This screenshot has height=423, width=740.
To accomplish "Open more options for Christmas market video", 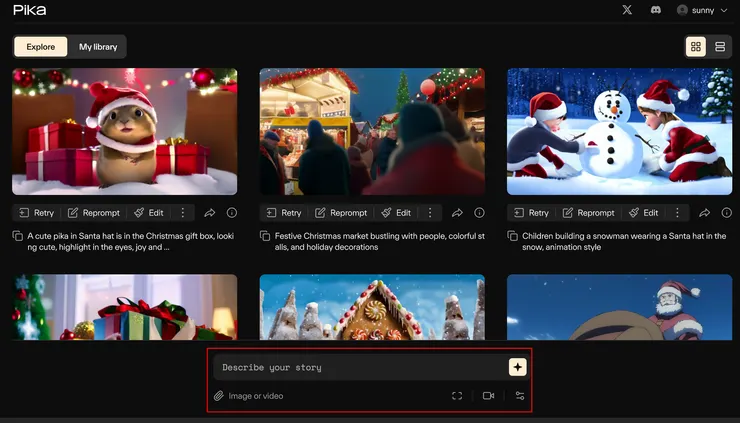I will click(430, 213).
